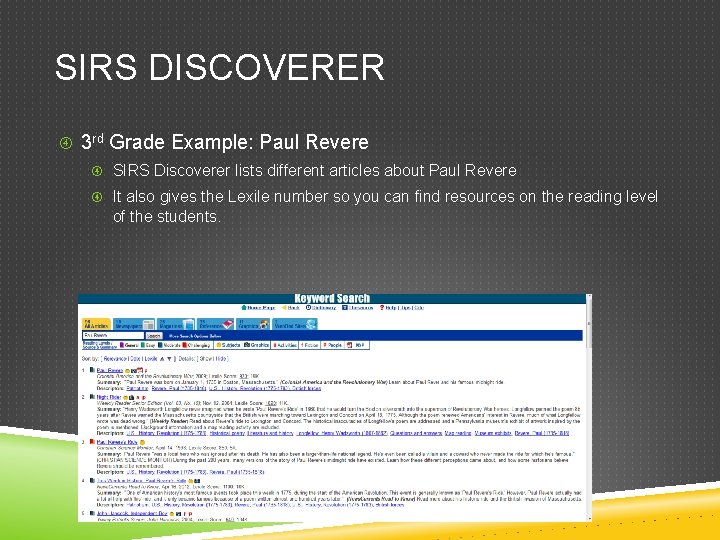The height and width of the screenshot is (540, 720).
Task: Switch to the Graphics tab
Action: 253,324
